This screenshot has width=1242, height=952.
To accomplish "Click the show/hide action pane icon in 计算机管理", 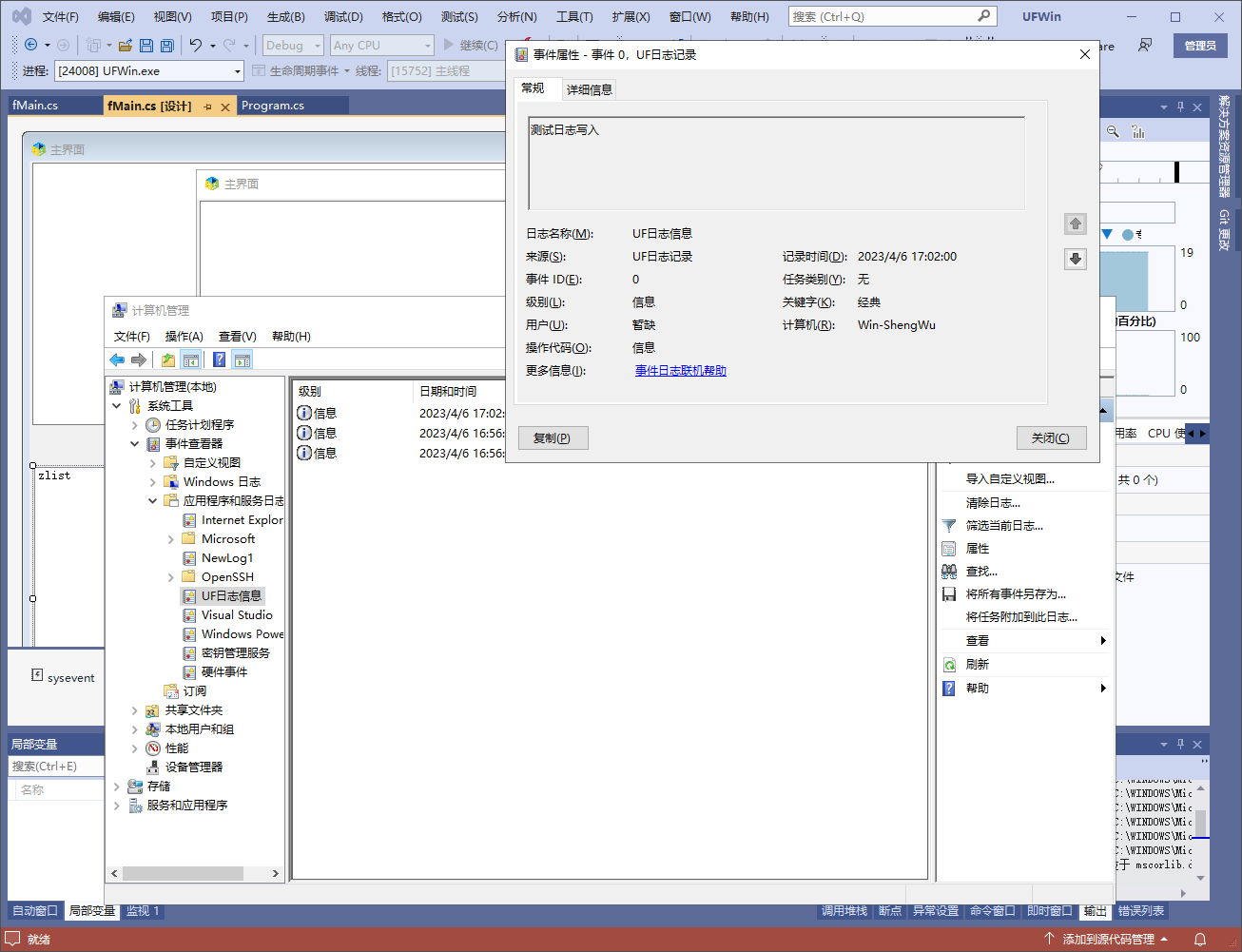I will click(x=243, y=359).
